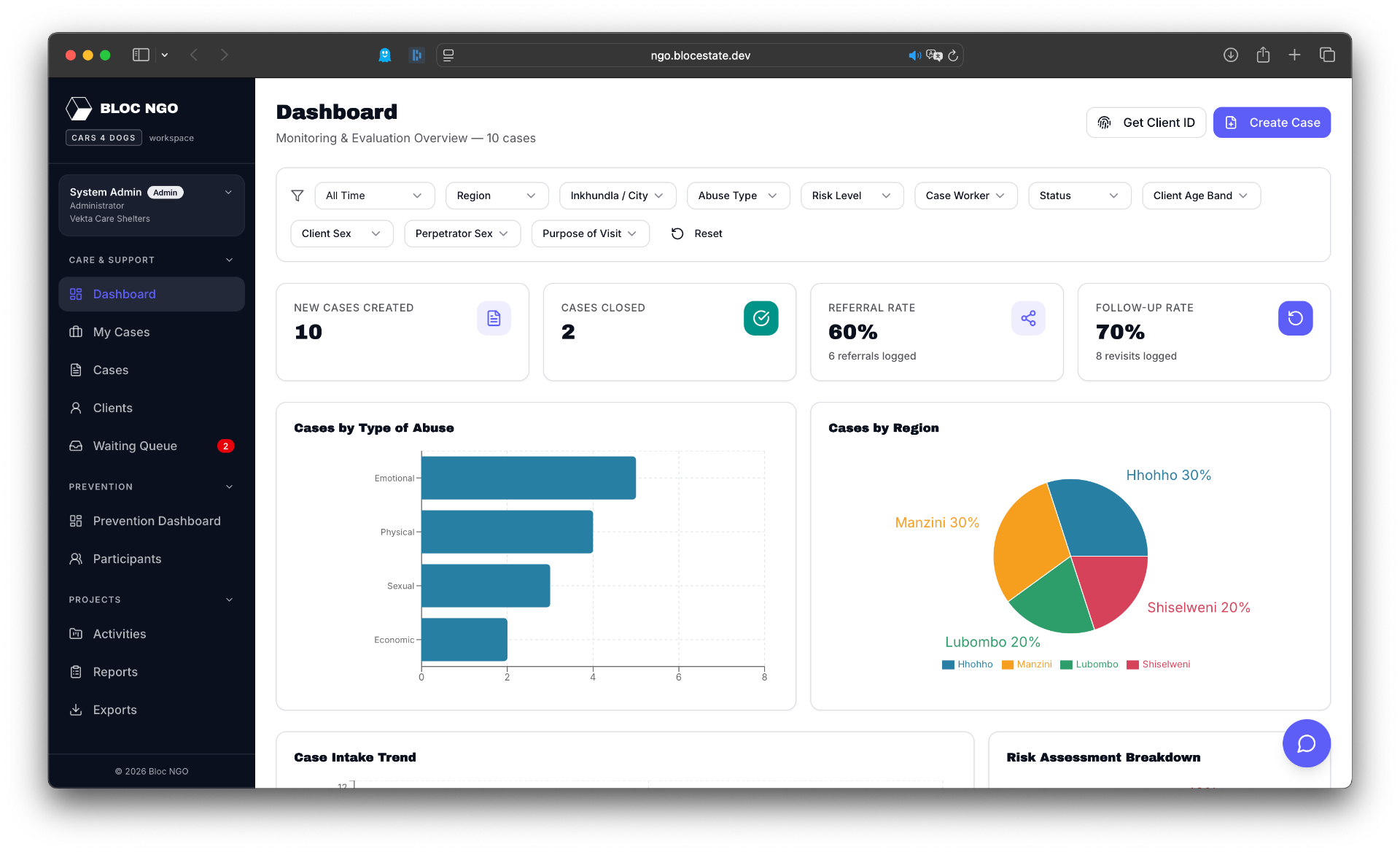Expand the System Admin account menu

[x=151, y=205]
